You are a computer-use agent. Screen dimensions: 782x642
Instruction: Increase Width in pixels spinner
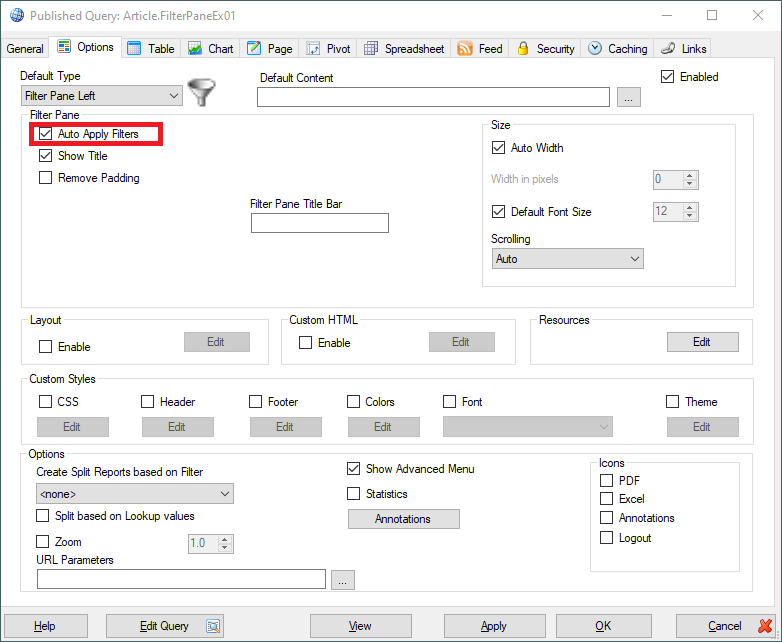690,176
